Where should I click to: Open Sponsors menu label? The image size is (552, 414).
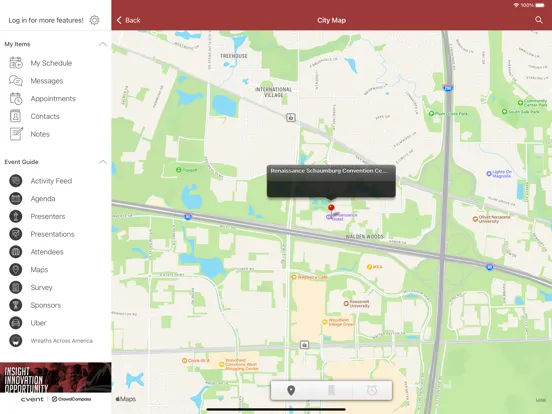point(46,305)
